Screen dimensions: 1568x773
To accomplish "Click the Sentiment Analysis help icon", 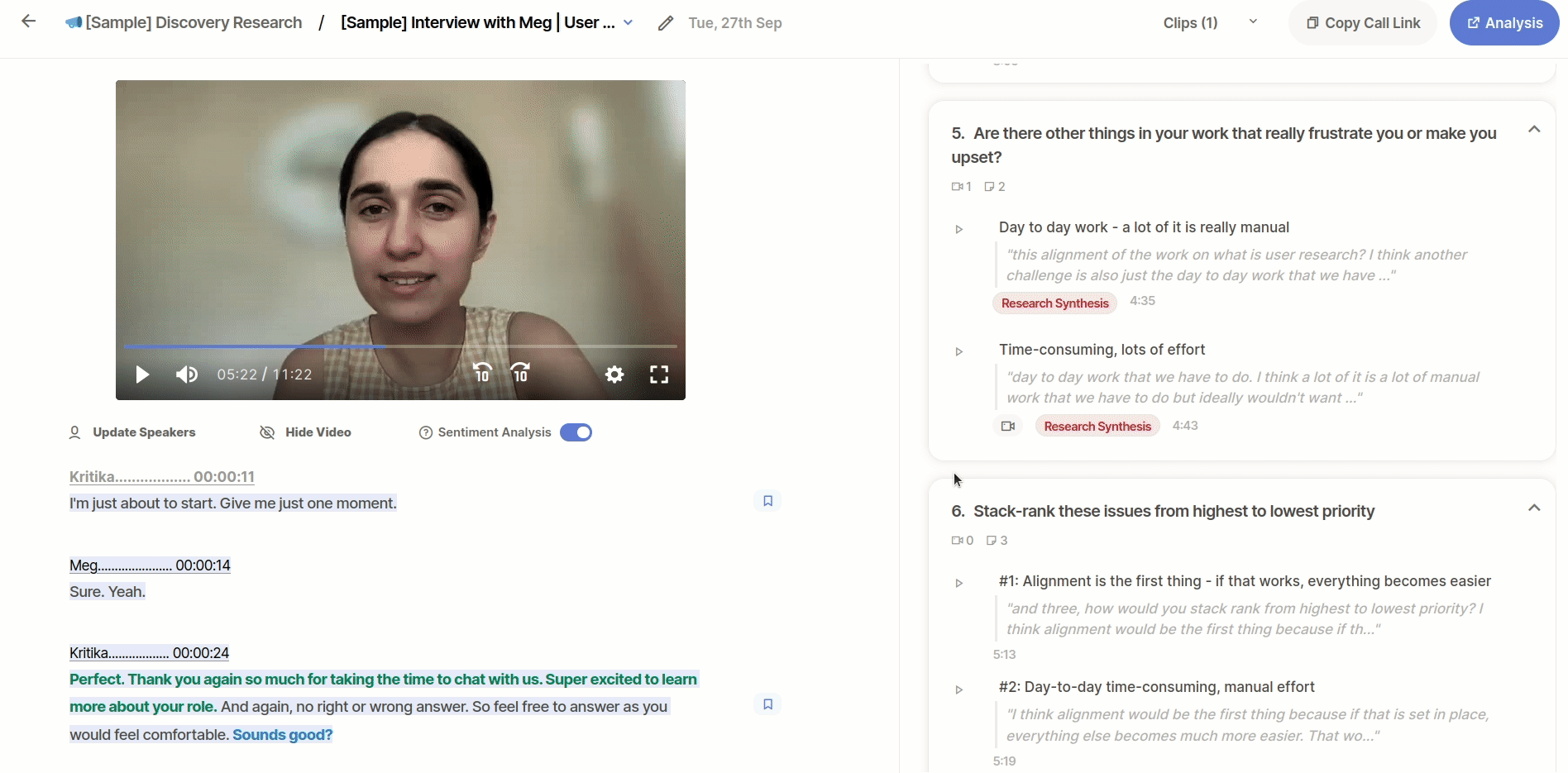I will 426,432.
